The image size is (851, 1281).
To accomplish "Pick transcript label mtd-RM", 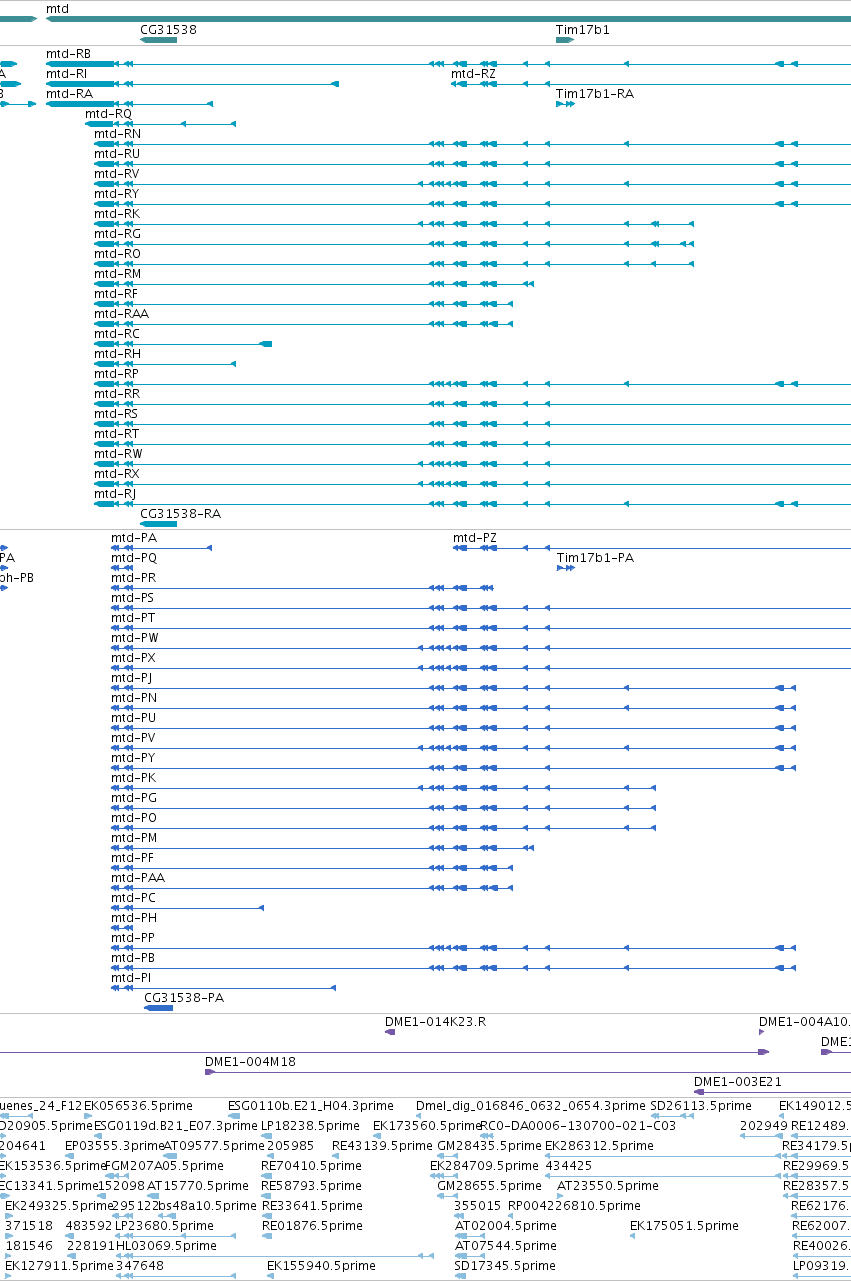I will (x=118, y=273).
